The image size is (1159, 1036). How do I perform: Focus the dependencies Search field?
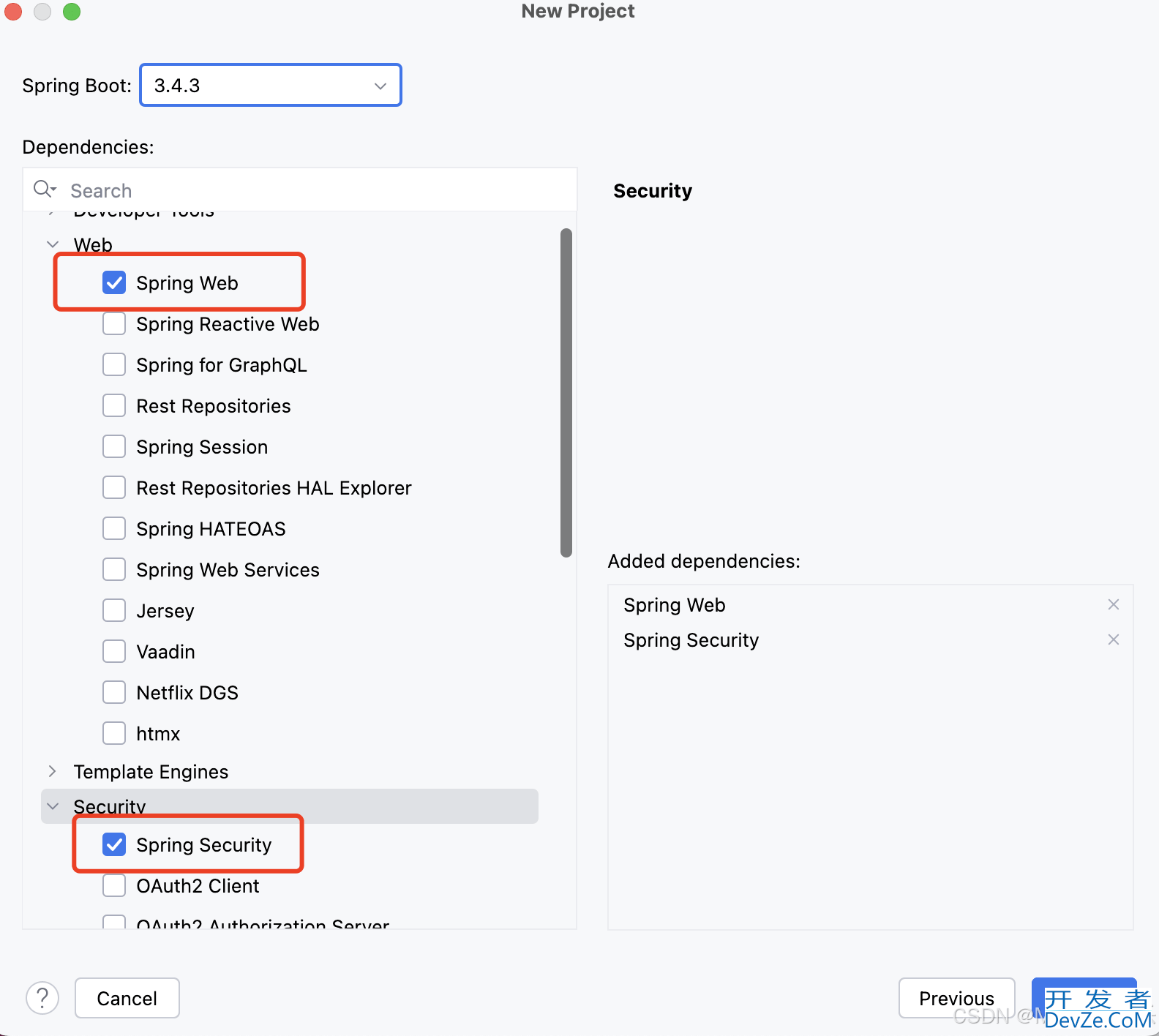[300, 190]
